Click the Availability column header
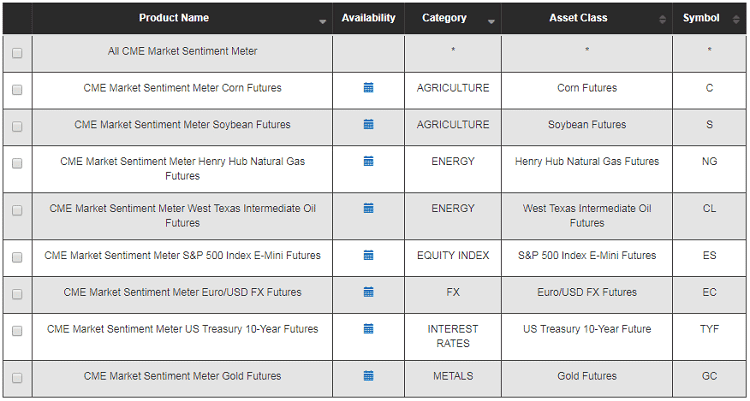This screenshot has height=401, width=750. coord(368,18)
